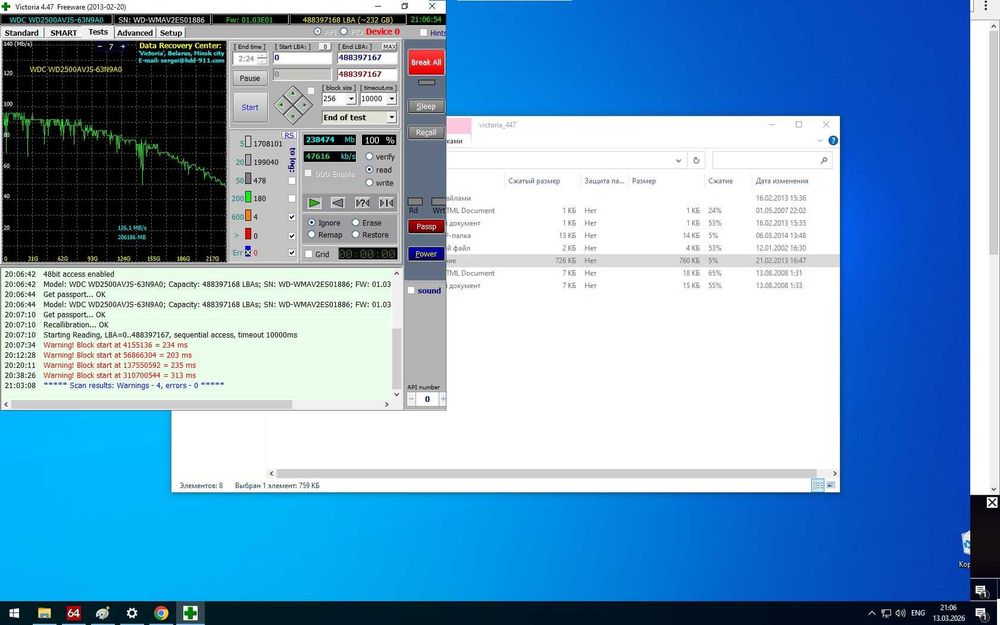This screenshot has height=625, width=1000.
Task: Click the red Break All button
Action: click(426, 62)
